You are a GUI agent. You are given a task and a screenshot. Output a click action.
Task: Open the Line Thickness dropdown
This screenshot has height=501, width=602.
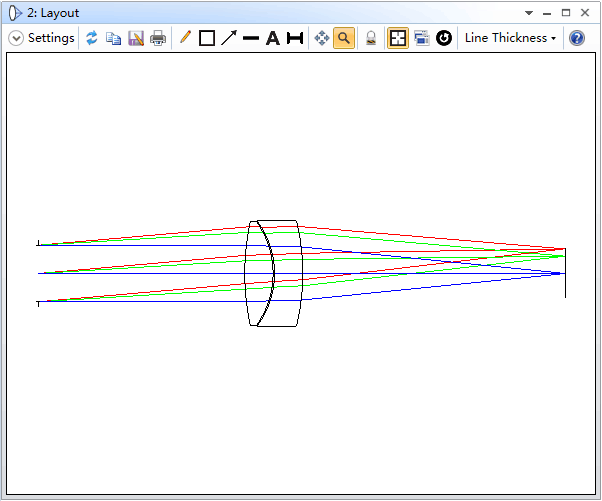point(510,38)
